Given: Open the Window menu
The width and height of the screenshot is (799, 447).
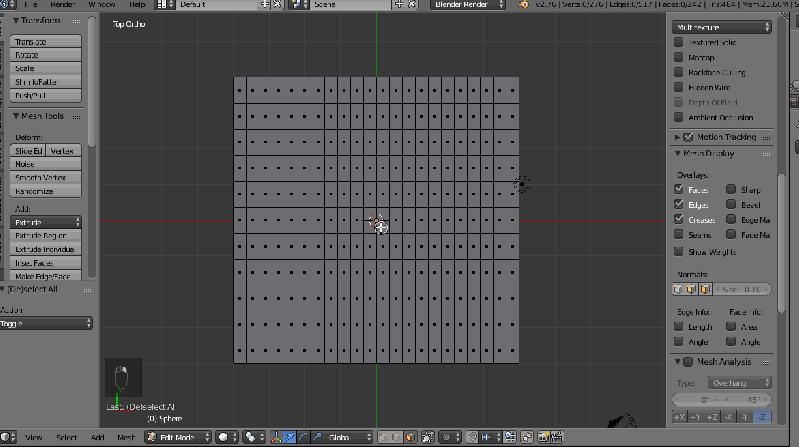Looking at the screenshot, I should [x=101, y=4].
